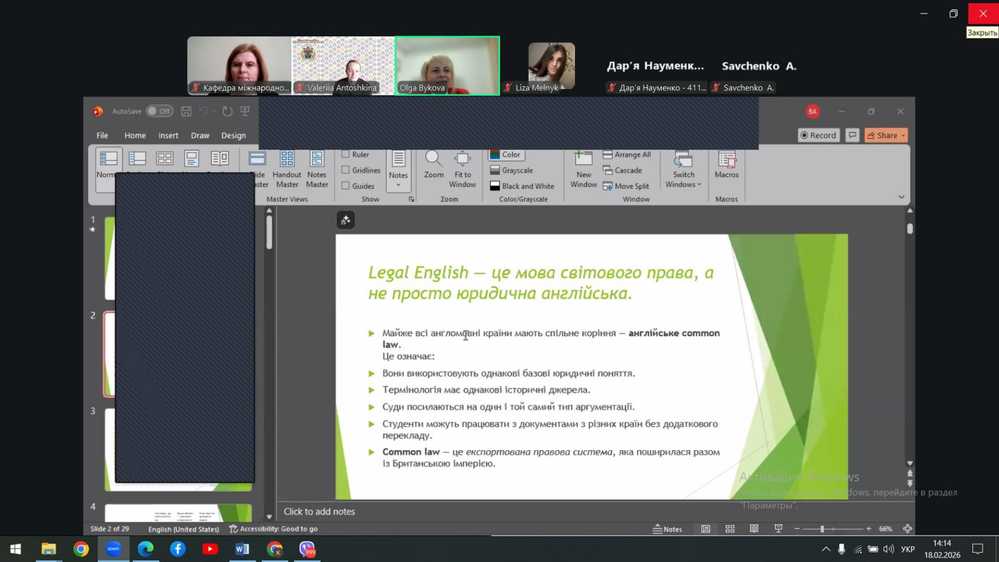999x562 pixels.
Task: Open the Insert tab
Action: [168, 135]
